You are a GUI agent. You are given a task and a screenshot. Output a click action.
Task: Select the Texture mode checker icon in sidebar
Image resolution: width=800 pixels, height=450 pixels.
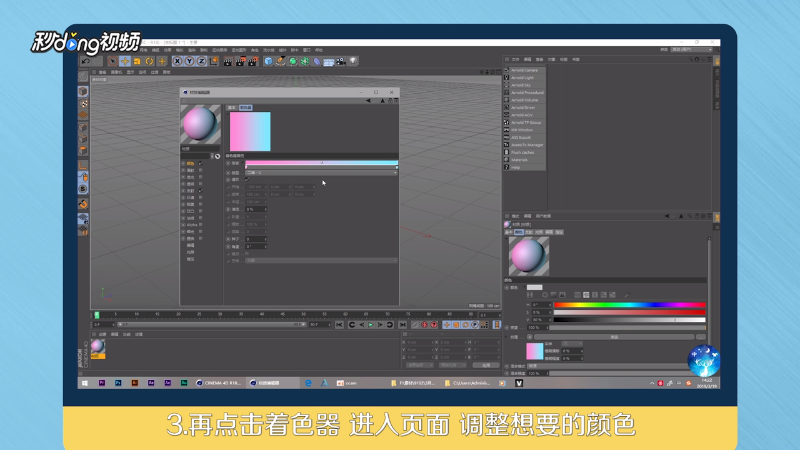coord(83,104)
